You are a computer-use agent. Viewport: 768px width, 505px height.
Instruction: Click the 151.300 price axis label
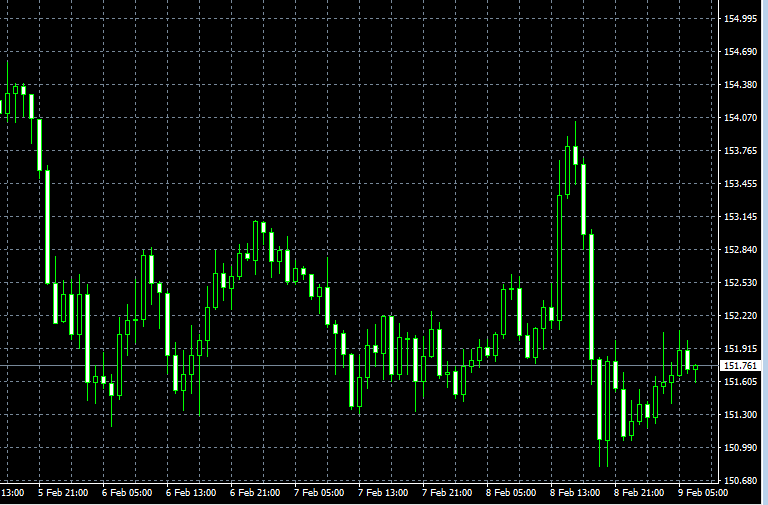click(x=740, y=415)
